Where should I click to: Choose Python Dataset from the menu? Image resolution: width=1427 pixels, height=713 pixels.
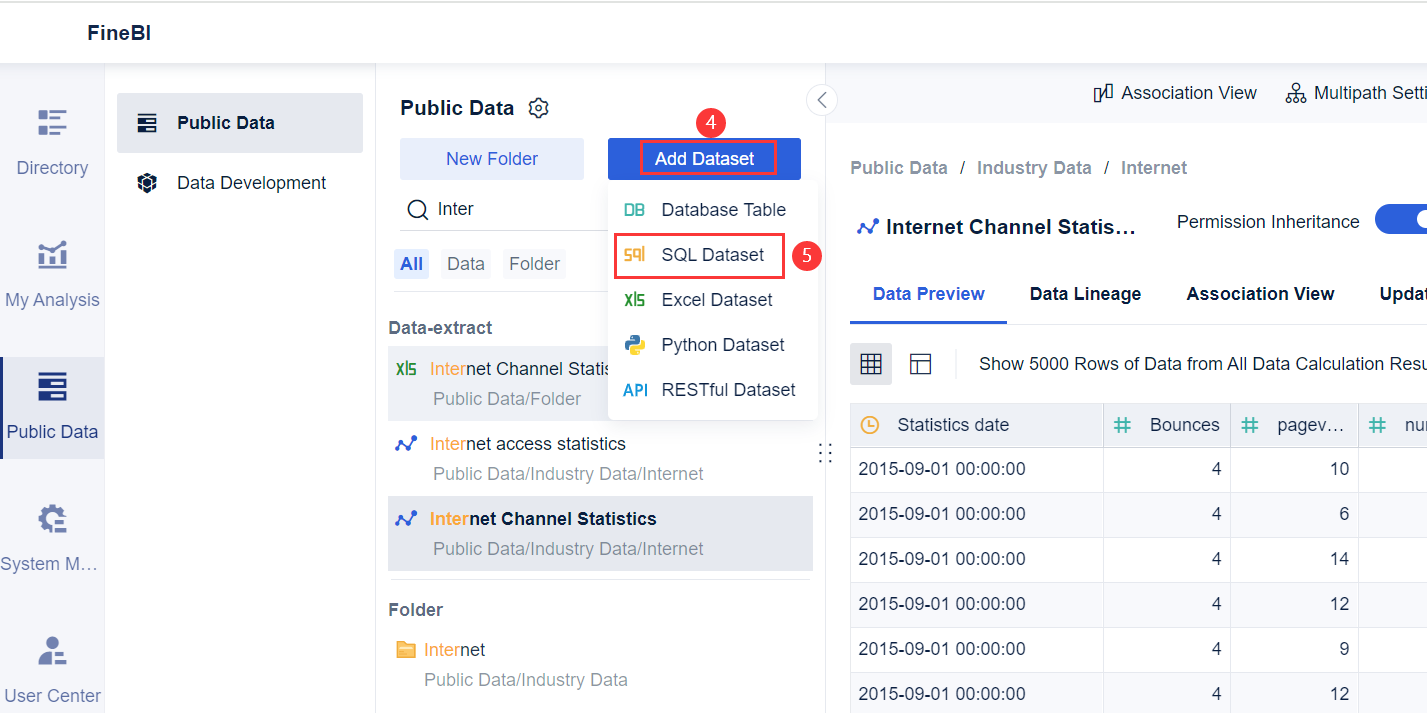[722, 344]
